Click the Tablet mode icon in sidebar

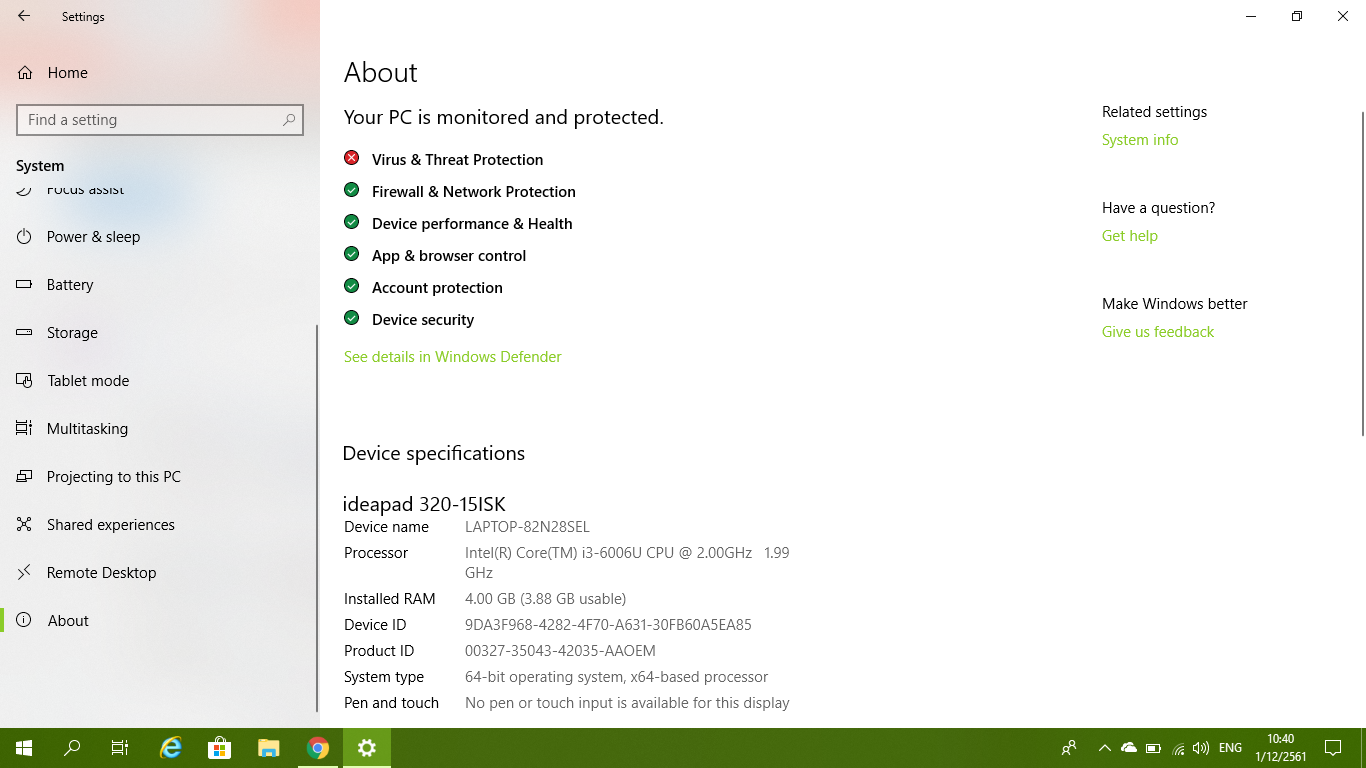coord(25,380)
